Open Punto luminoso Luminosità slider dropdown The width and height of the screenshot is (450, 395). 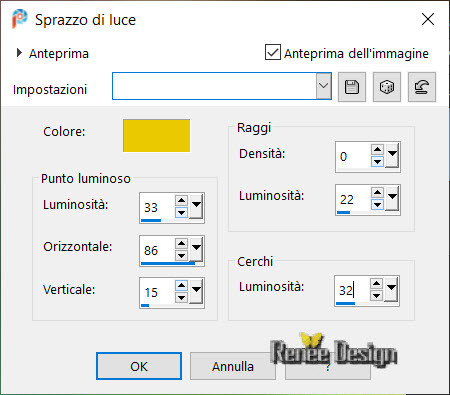click(196, 207)
